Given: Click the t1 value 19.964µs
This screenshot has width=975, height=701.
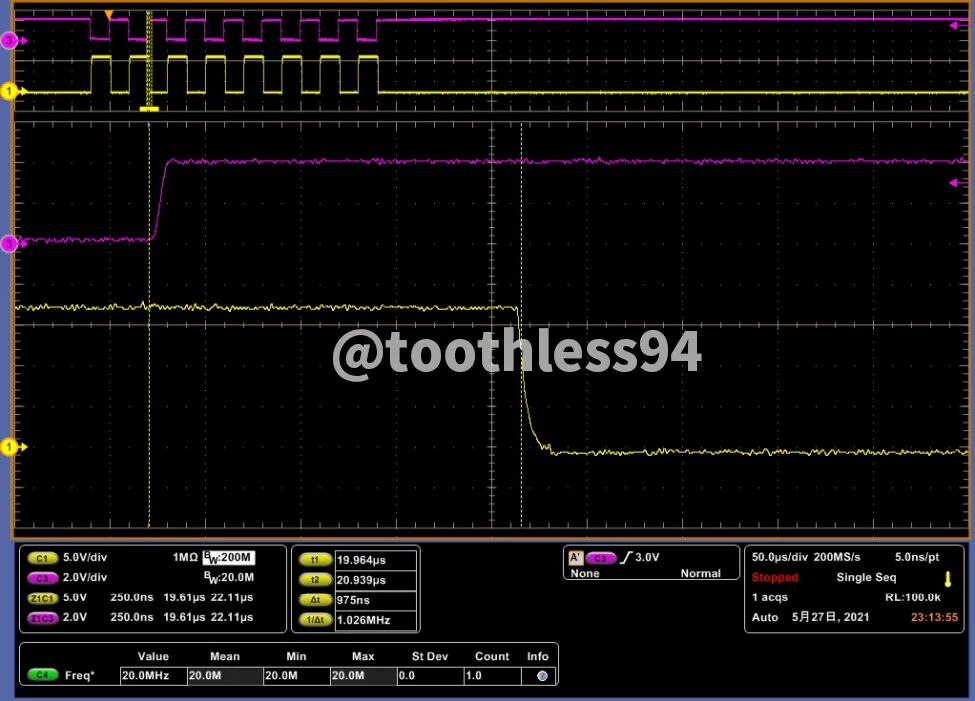Looking at the screenshot, I should [x=375, y=560].
